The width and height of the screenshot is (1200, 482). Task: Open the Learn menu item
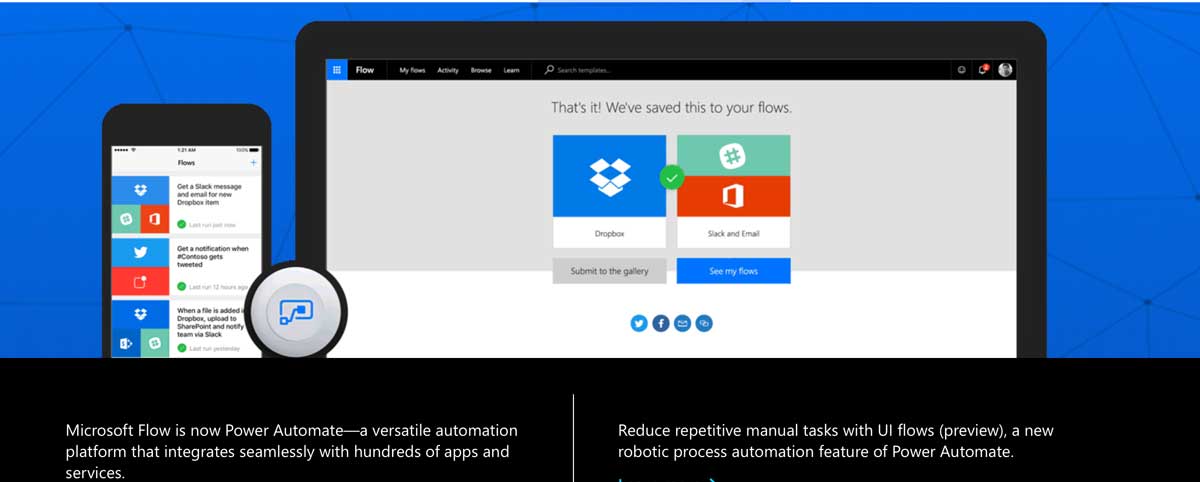pyautogui.click(x=511, y=70)
